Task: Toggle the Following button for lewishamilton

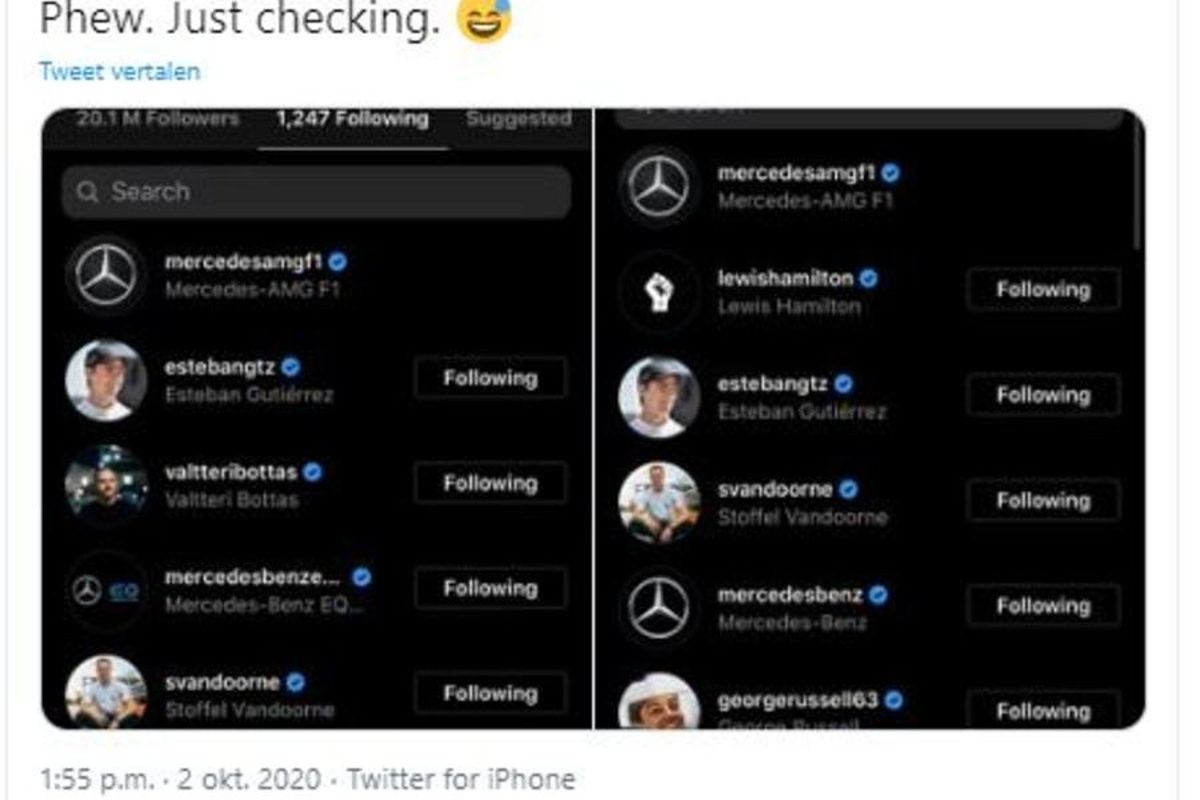Action: point(1042,290)
